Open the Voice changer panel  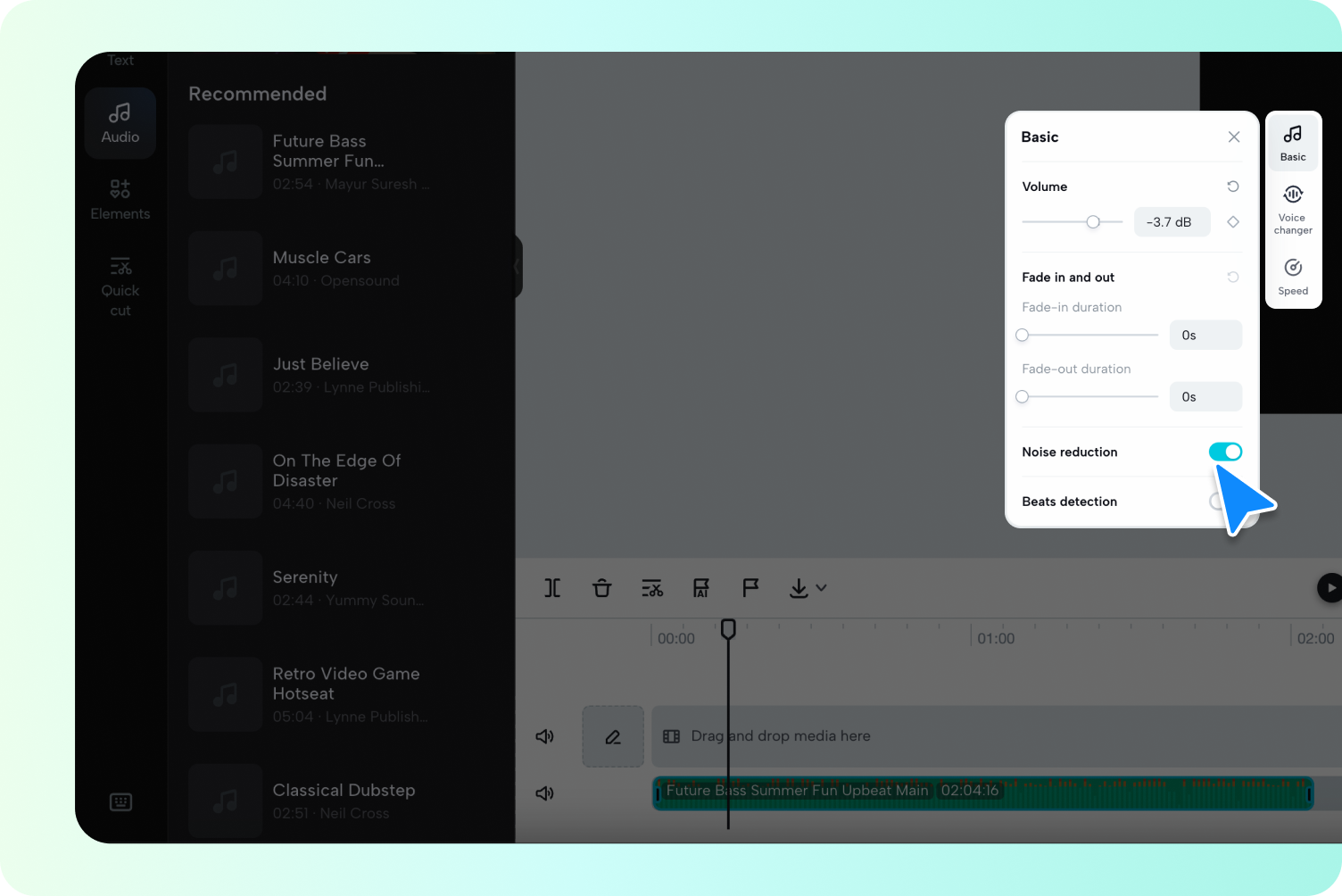pos(1293,208)
